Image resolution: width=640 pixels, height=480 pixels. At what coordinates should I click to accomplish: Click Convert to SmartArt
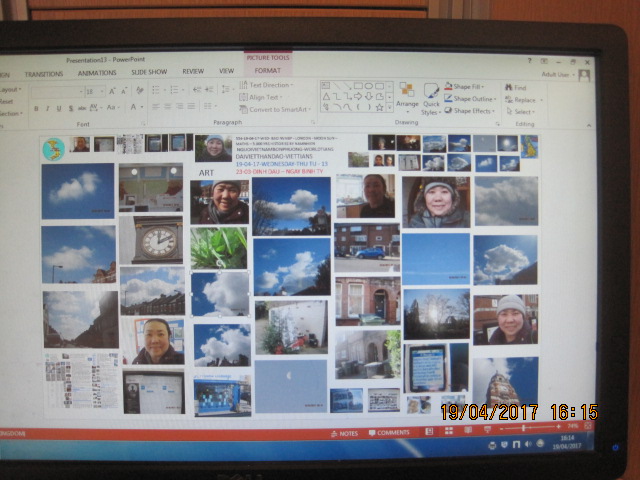275,109
